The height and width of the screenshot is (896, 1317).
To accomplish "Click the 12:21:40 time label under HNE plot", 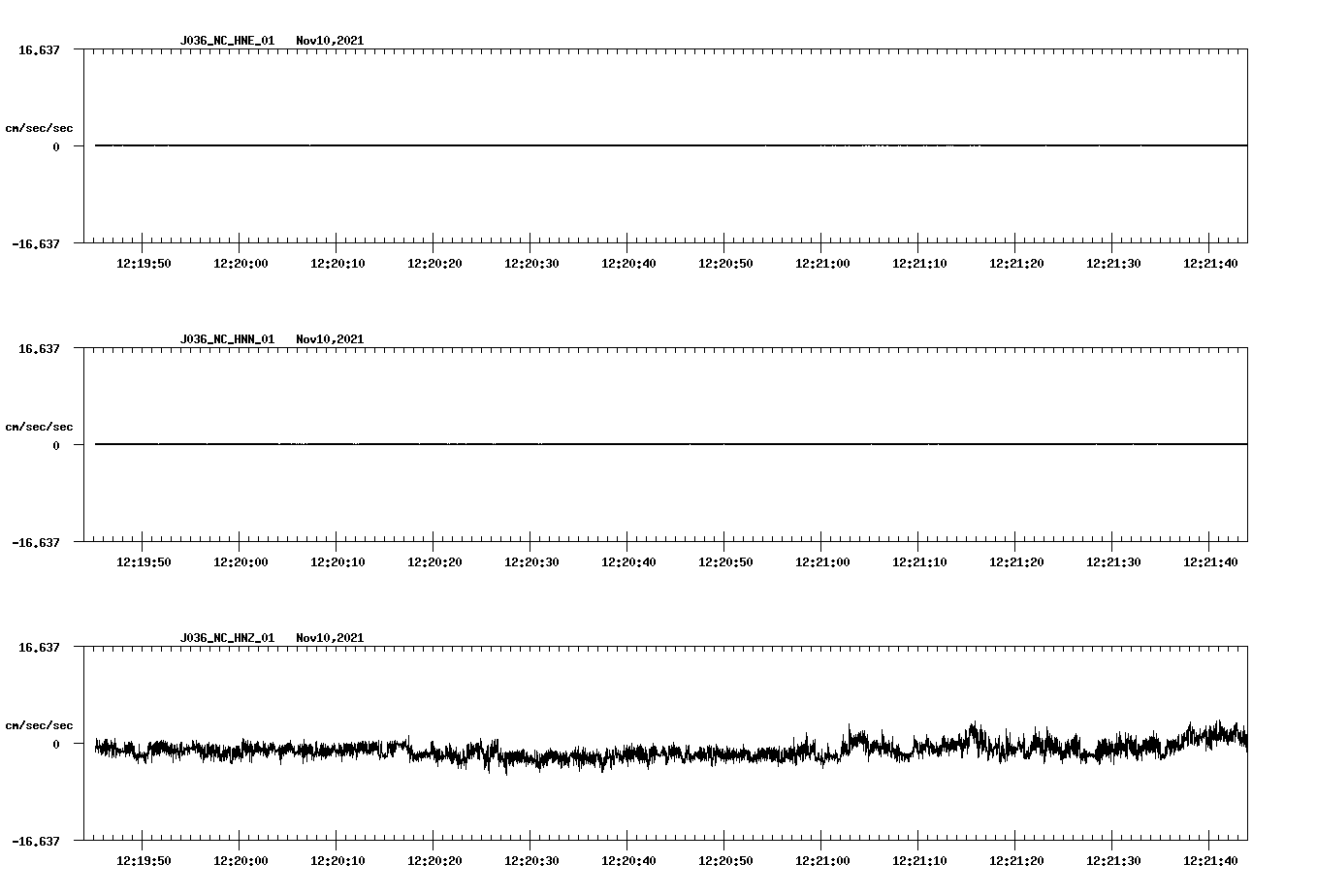I will tap(1210, 264).
